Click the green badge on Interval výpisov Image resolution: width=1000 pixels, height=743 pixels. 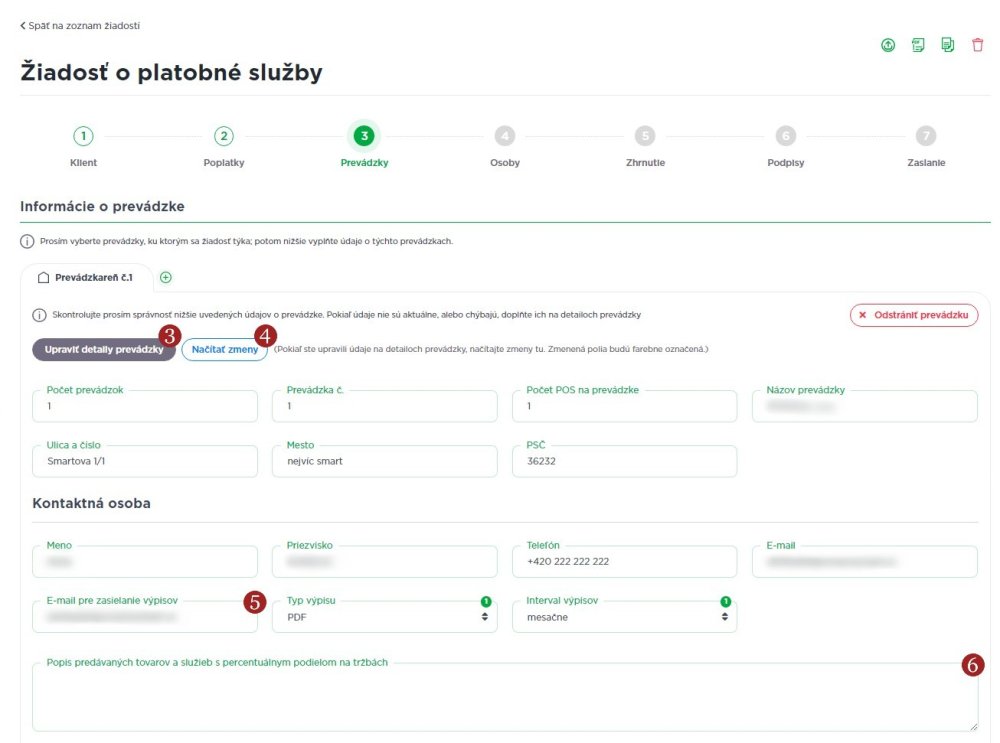pos(726,601)
